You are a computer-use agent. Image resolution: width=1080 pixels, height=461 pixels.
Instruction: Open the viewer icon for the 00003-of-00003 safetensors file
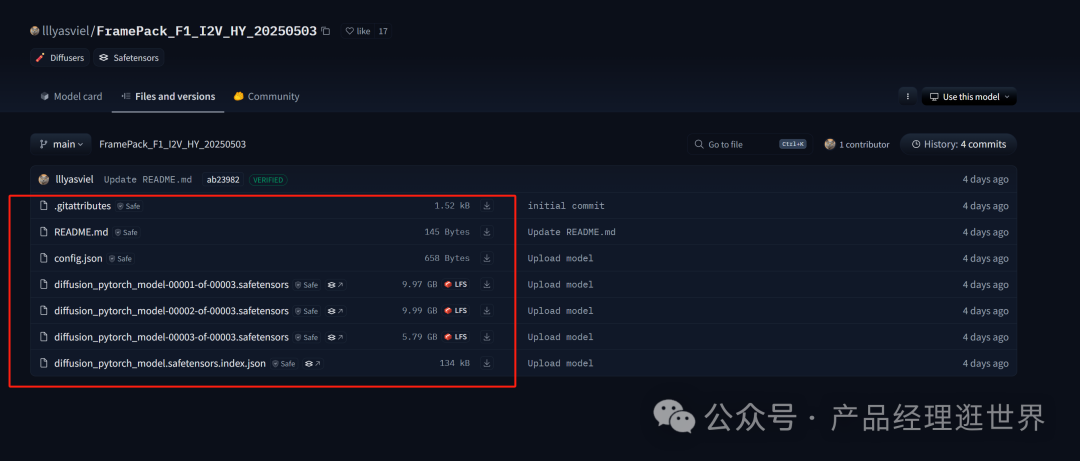(x=335, y=337)
